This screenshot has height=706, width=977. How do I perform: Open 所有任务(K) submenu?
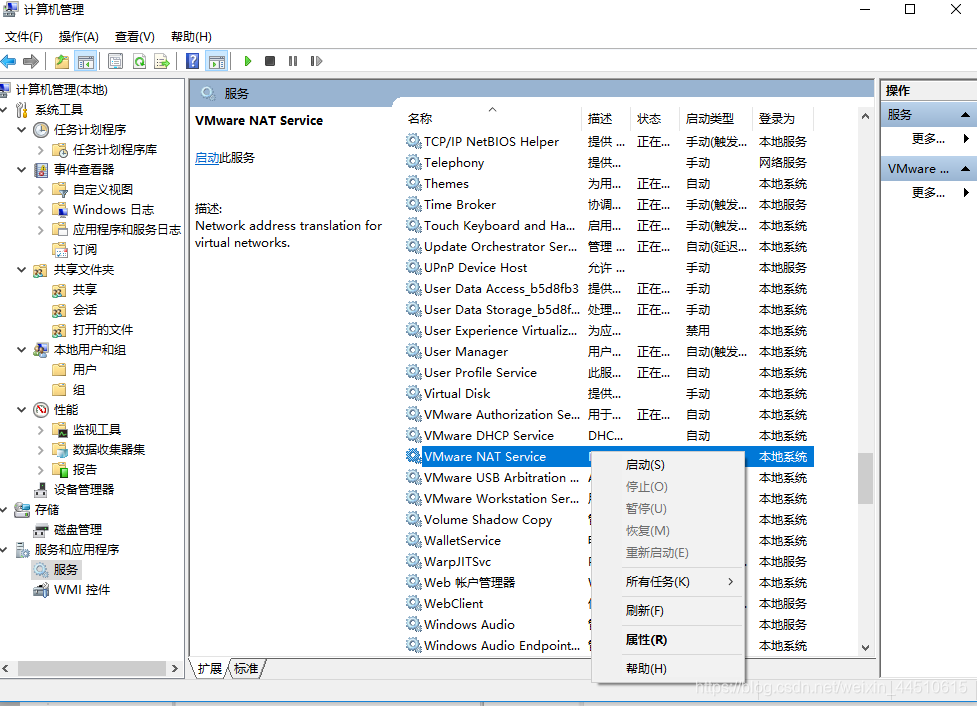click(667, 581)
